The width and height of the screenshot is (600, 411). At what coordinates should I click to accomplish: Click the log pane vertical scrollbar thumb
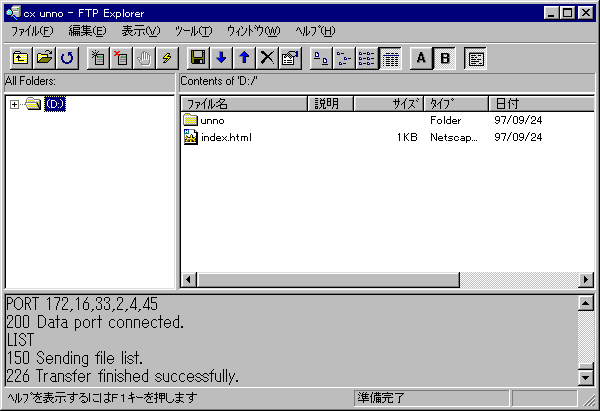(x=586, y=367)
